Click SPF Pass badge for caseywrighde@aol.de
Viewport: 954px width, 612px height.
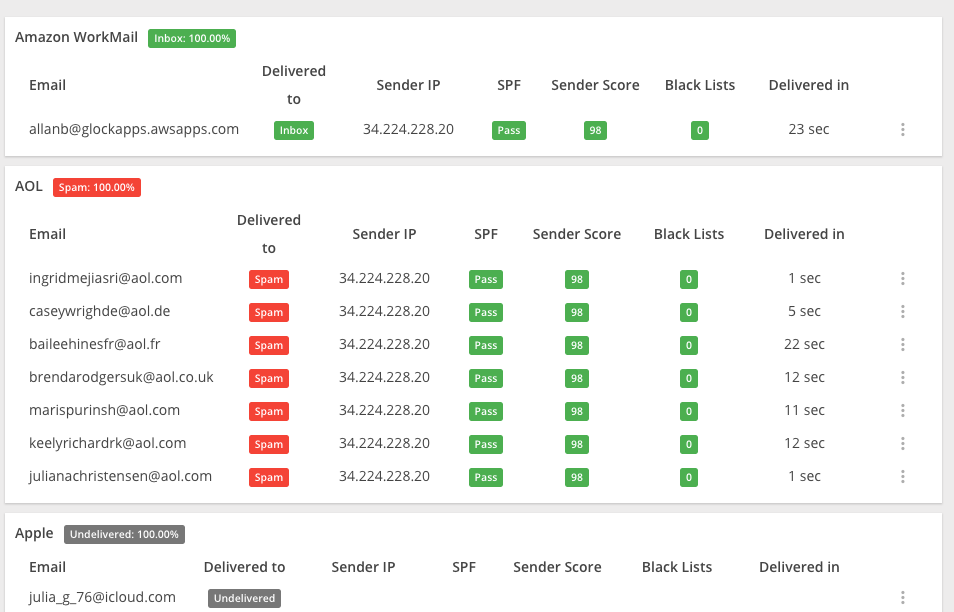pos(486,312)
